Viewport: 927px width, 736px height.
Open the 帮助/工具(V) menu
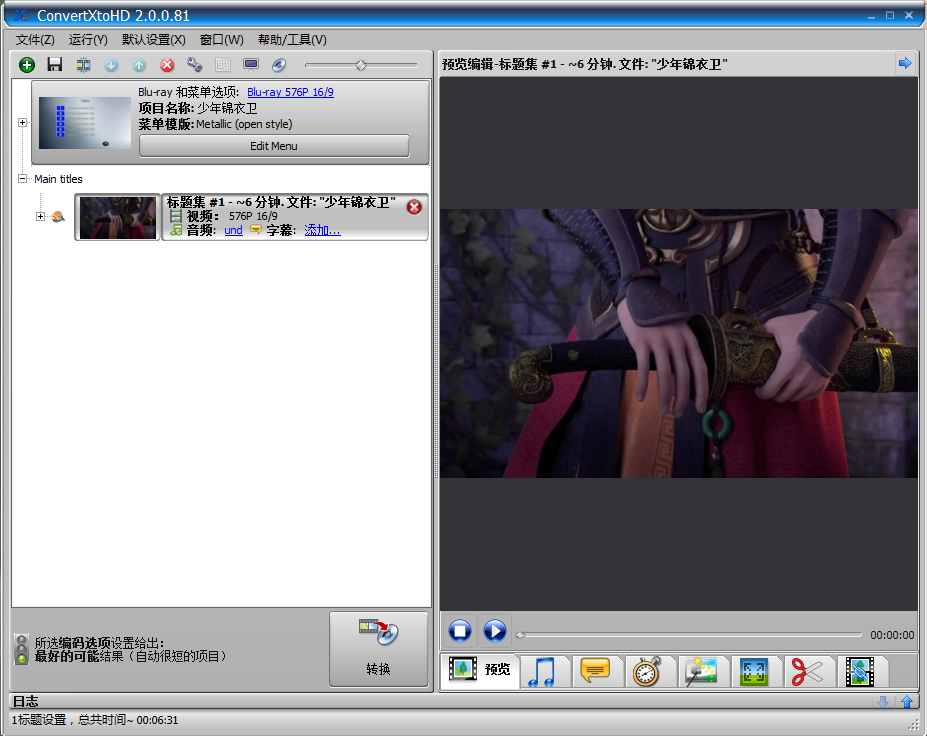click(292, 40)
